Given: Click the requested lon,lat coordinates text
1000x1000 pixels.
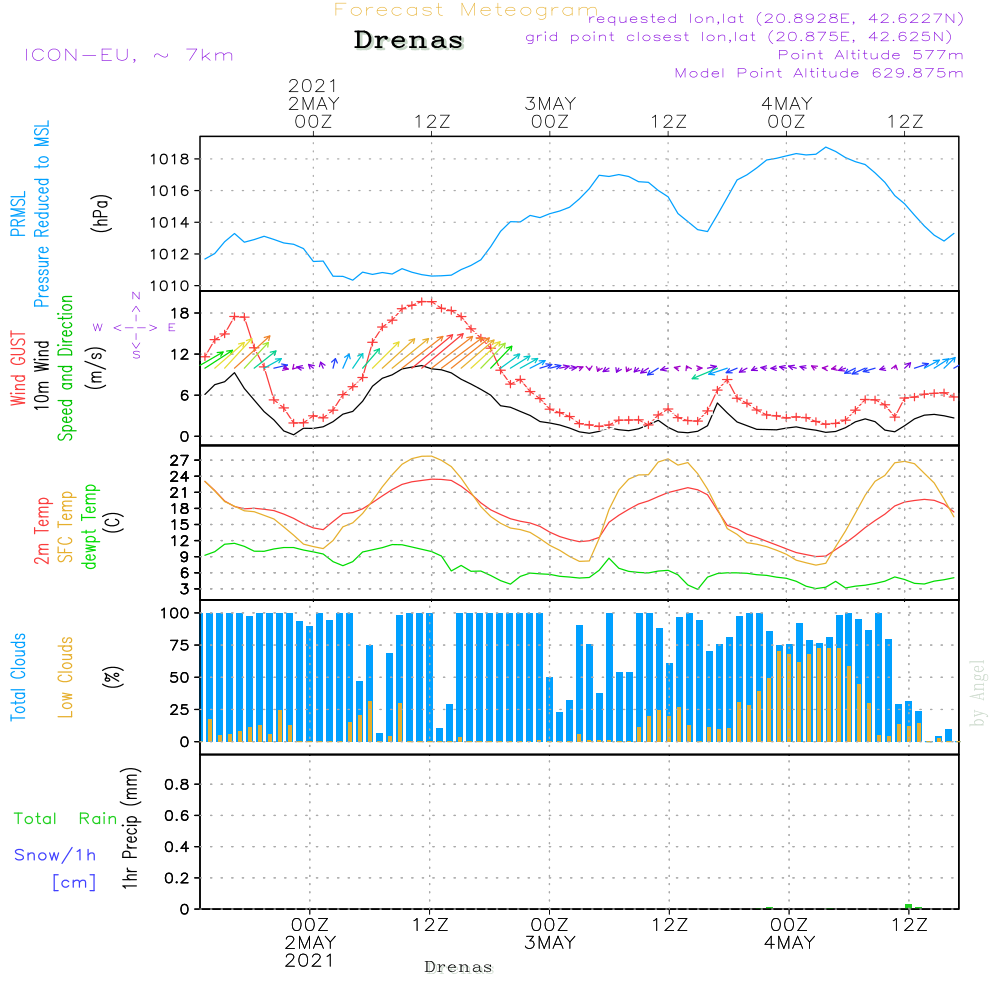Looking at the screenshot, I should [775, 19].
